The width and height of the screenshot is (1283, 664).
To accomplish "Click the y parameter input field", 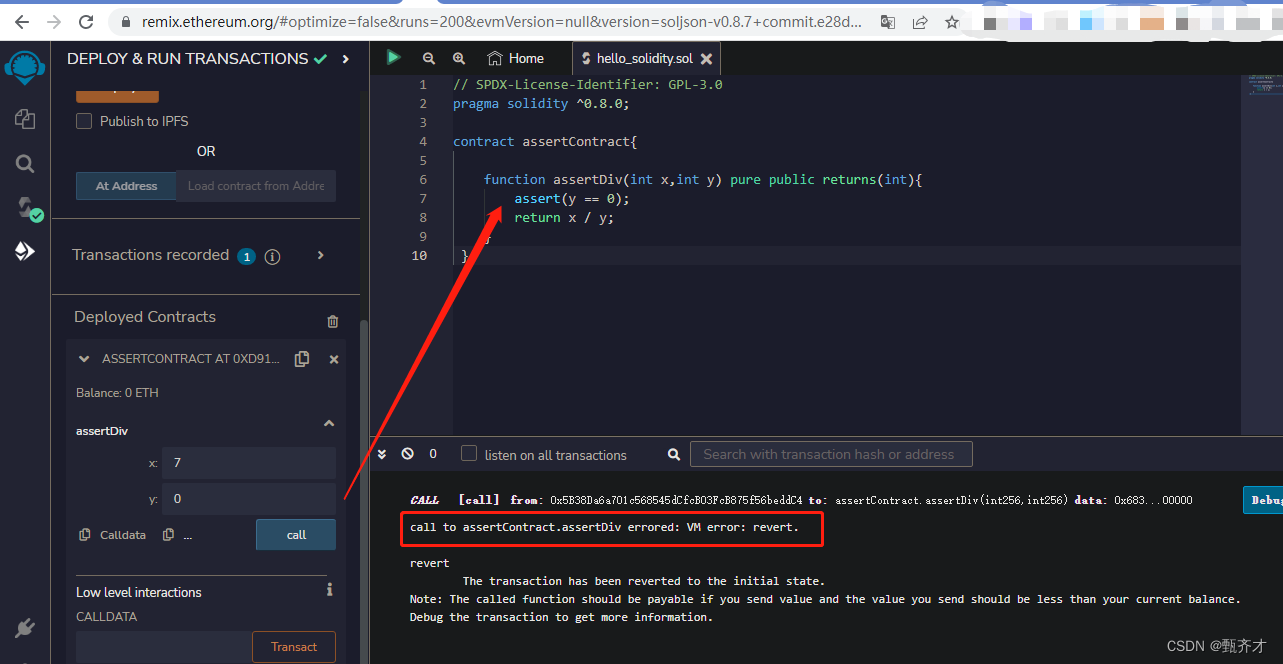I will point(249,499).
